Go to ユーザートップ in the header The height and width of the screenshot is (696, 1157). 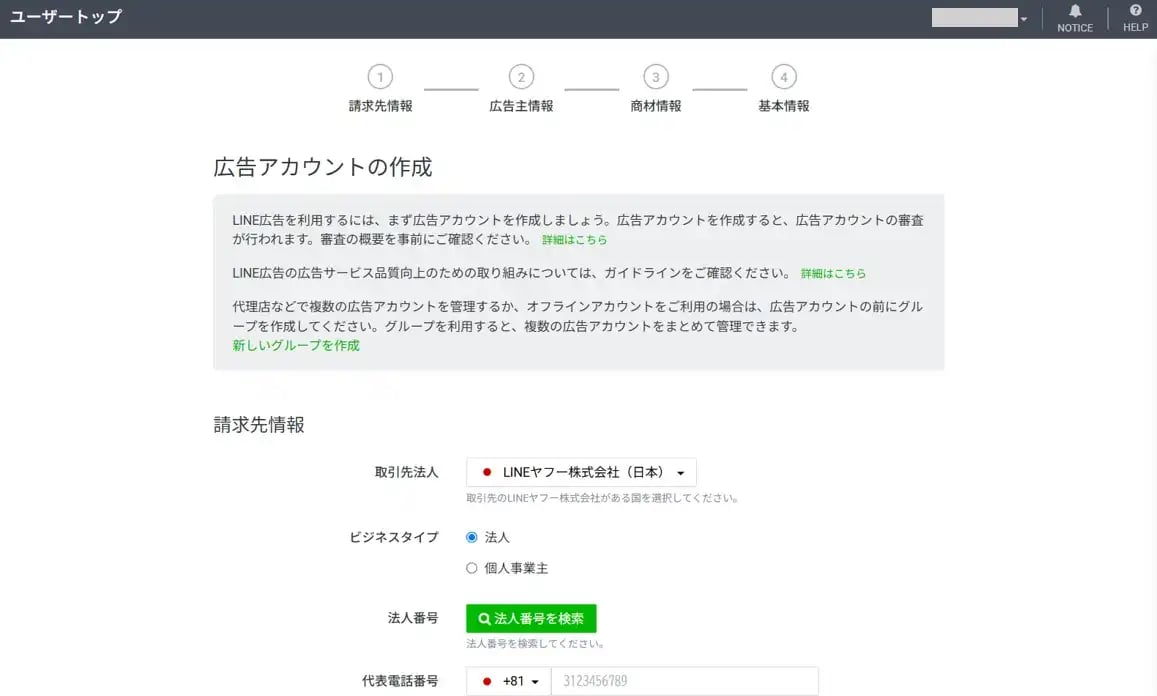coord(64,17)
